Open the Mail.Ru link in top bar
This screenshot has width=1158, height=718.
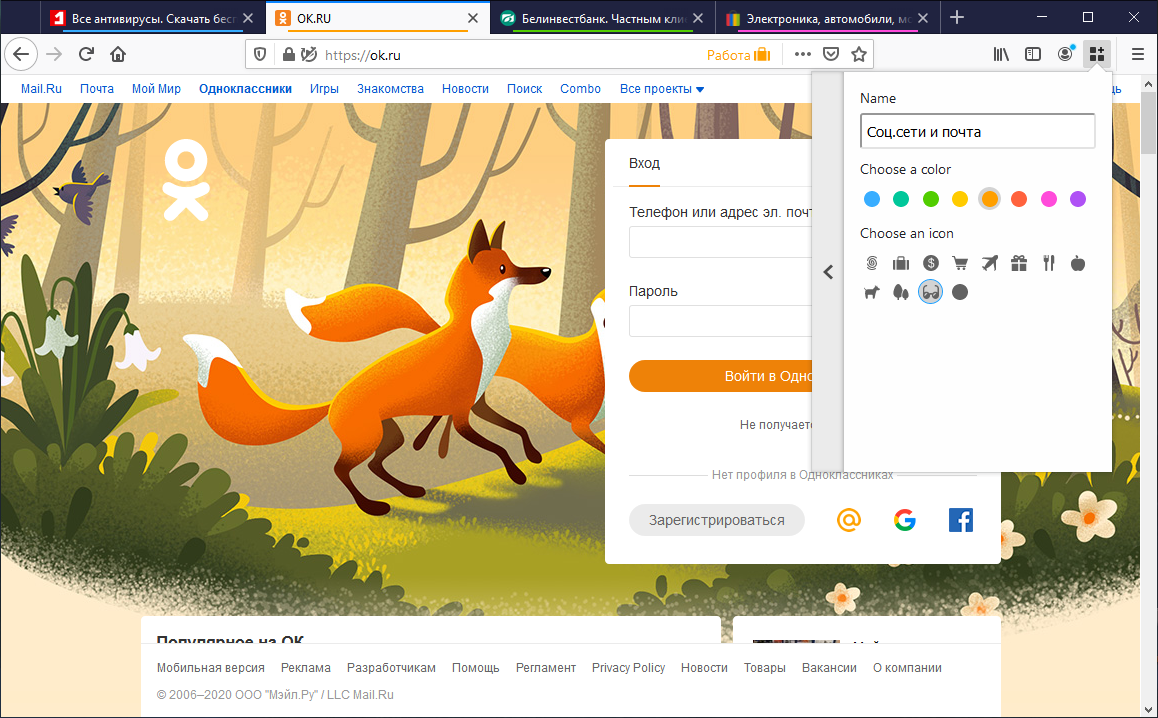point(41,89)
